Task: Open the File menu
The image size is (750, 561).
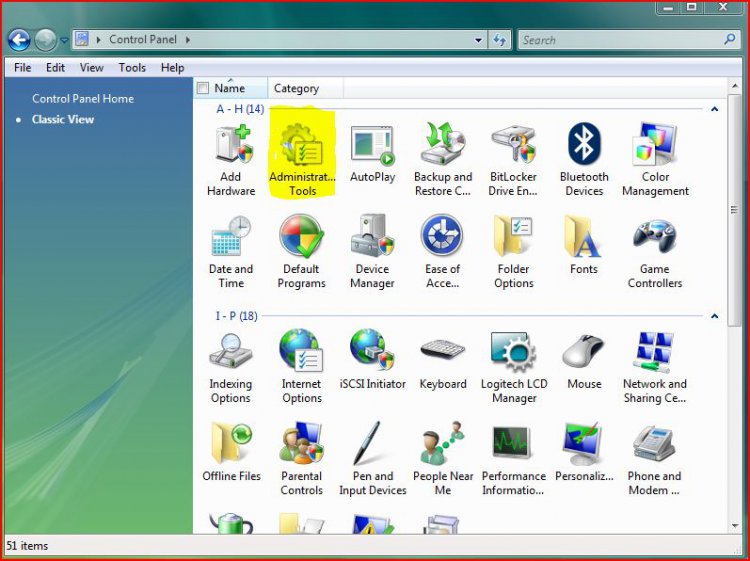Action: 22,67
